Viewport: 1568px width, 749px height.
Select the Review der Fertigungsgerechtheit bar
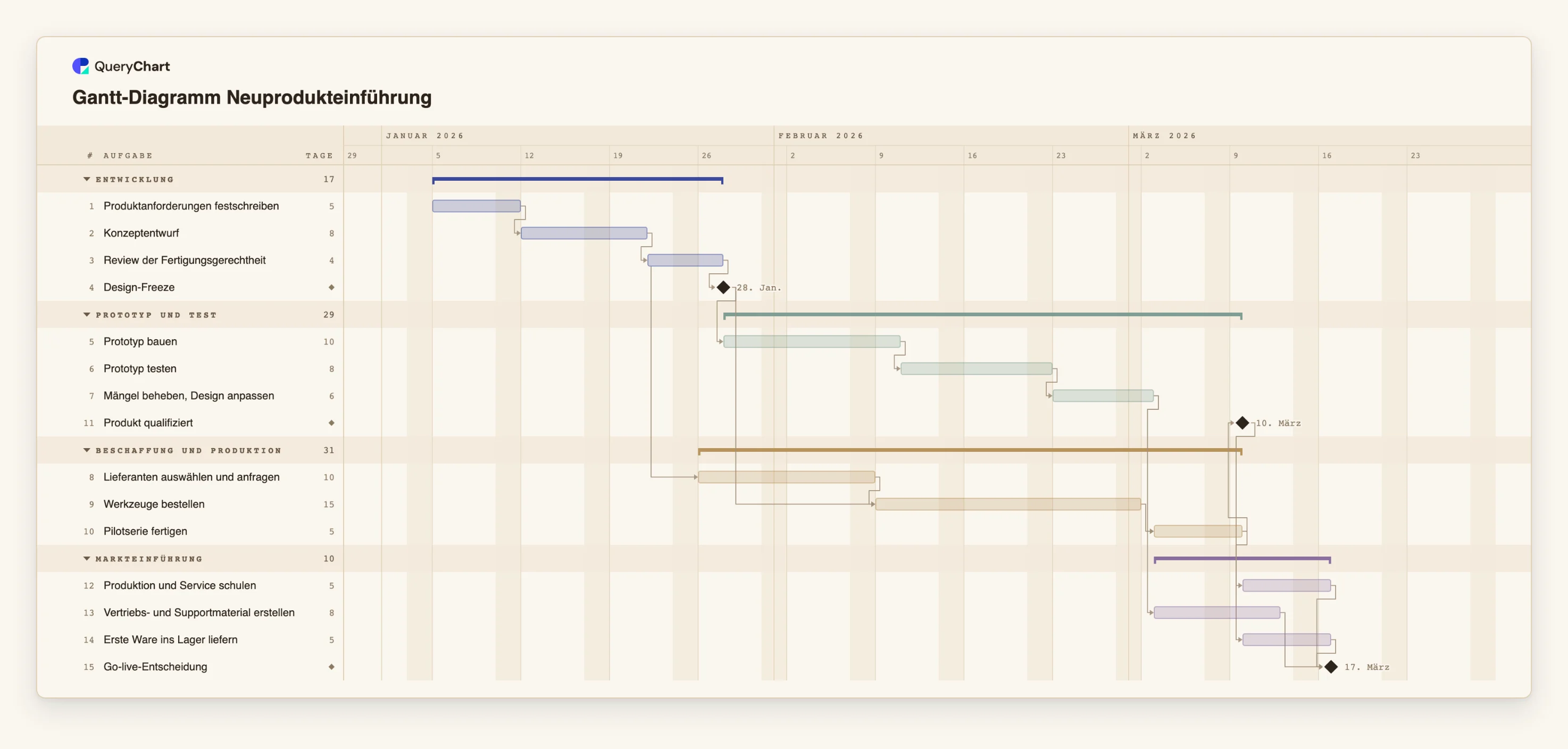(x=686, y=260)
